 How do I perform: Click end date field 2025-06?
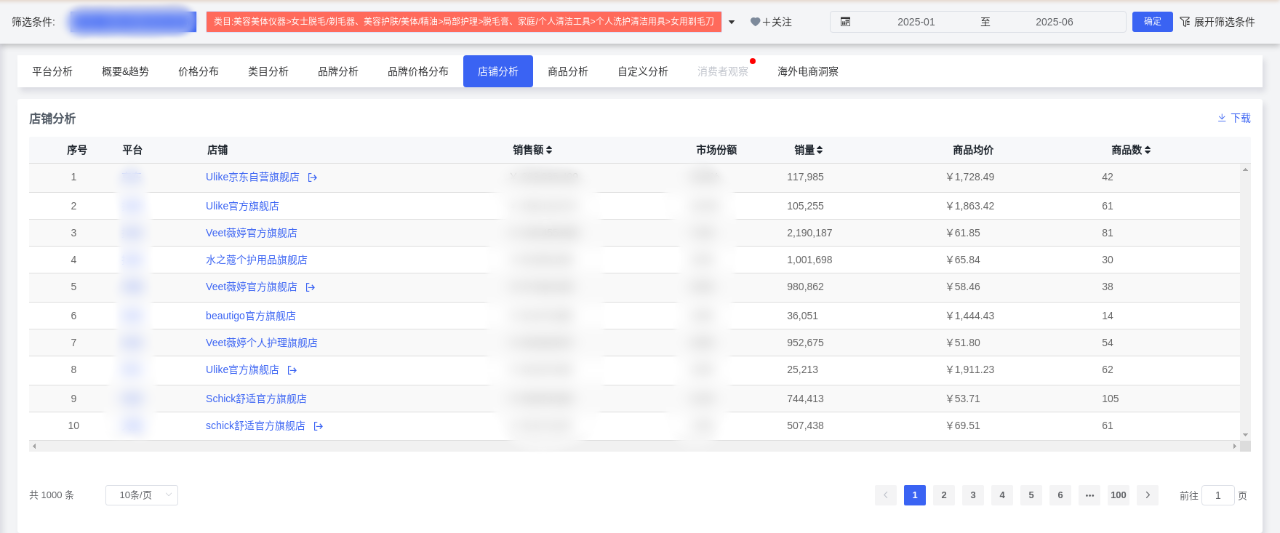click(1054, 22)
